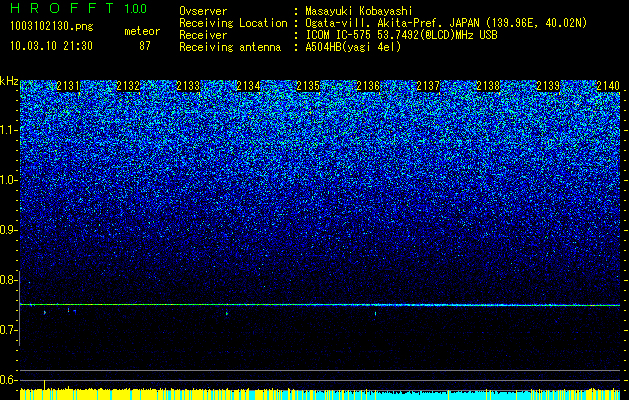Click the 2136 time marker

(368, 86)
